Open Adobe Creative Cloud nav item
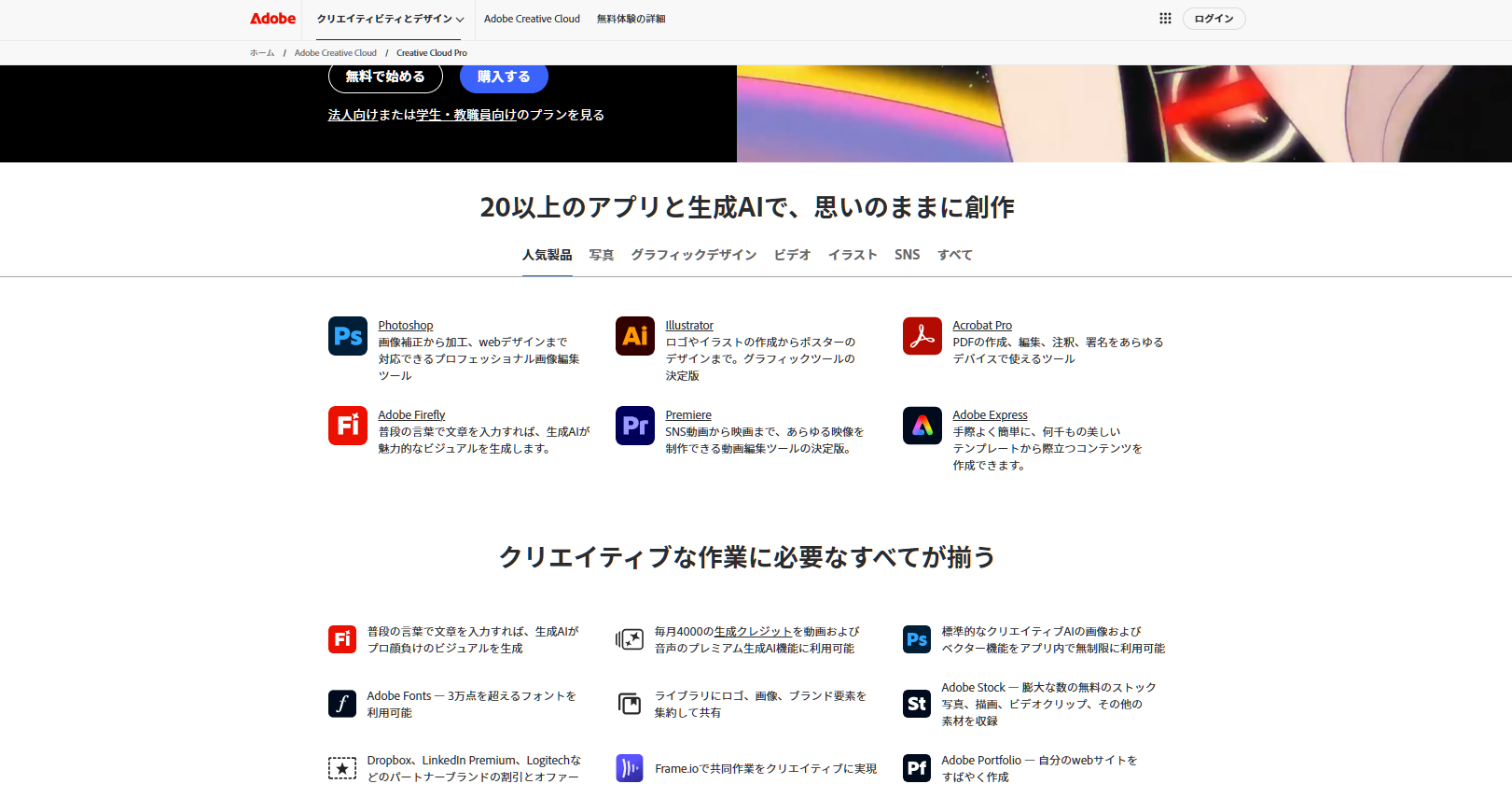This screenshot has width=1512, height=798. (x=532, y=19)
